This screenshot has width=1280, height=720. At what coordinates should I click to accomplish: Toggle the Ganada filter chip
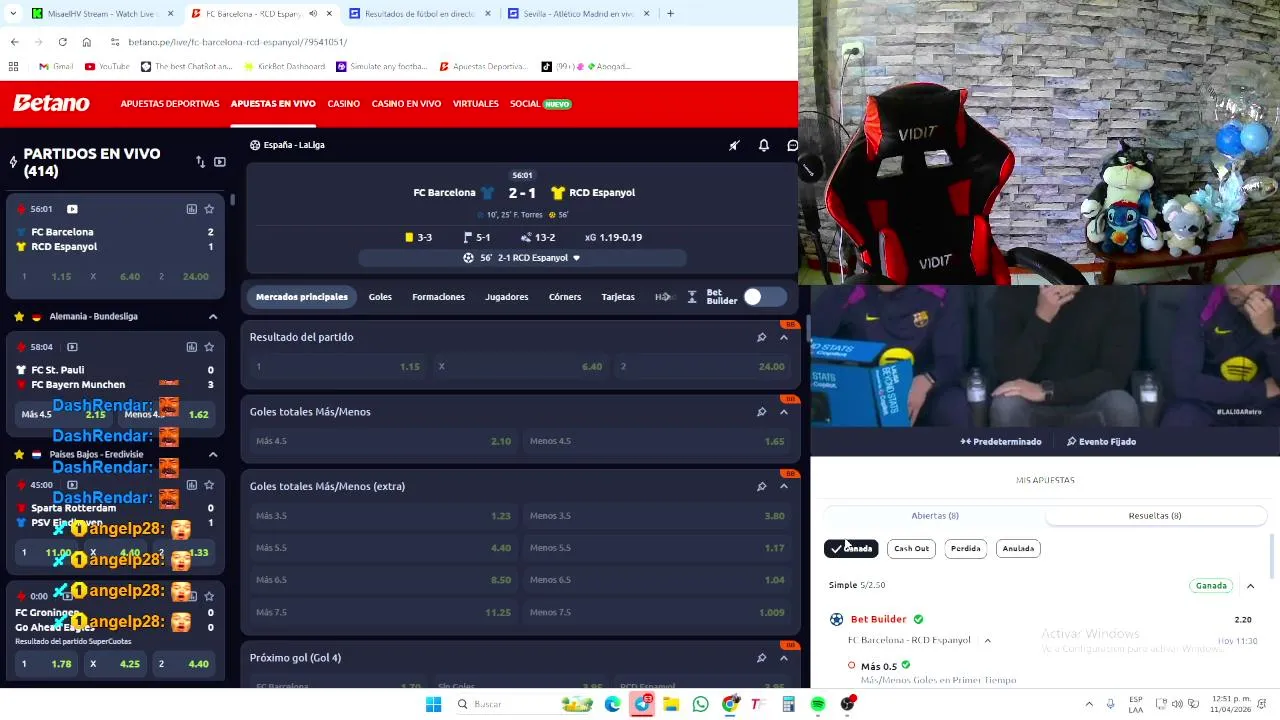click(x=851, y=548)
